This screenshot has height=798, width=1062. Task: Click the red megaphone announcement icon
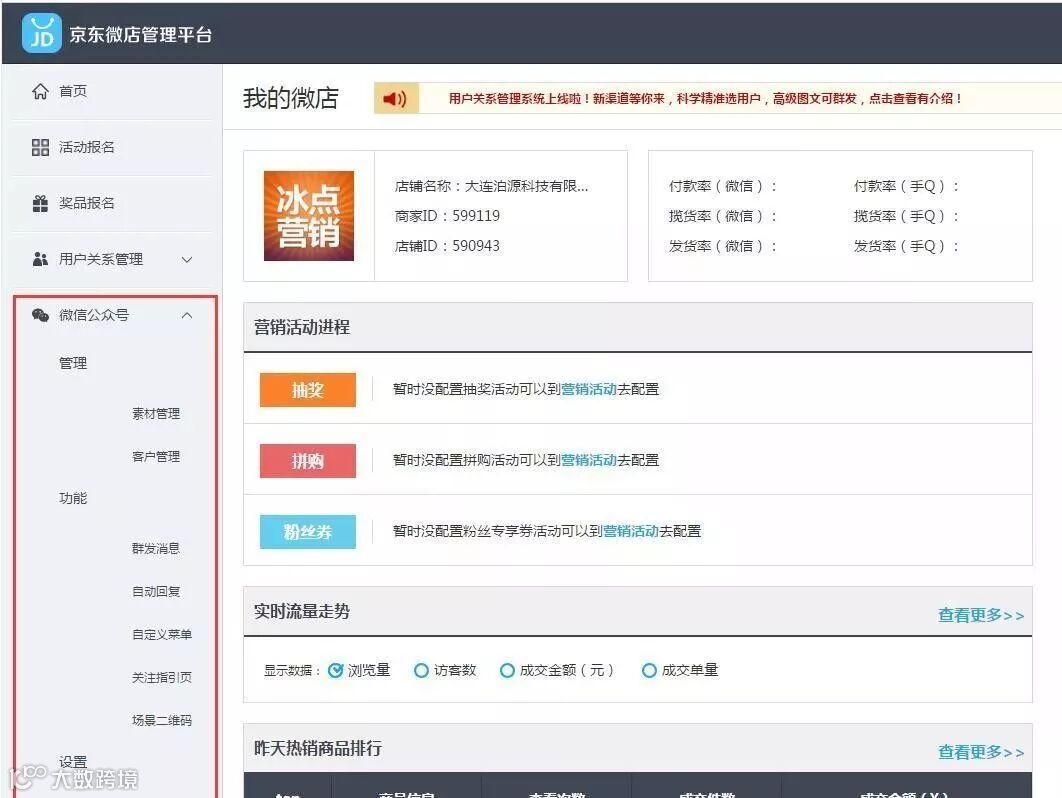pos(395,99)
